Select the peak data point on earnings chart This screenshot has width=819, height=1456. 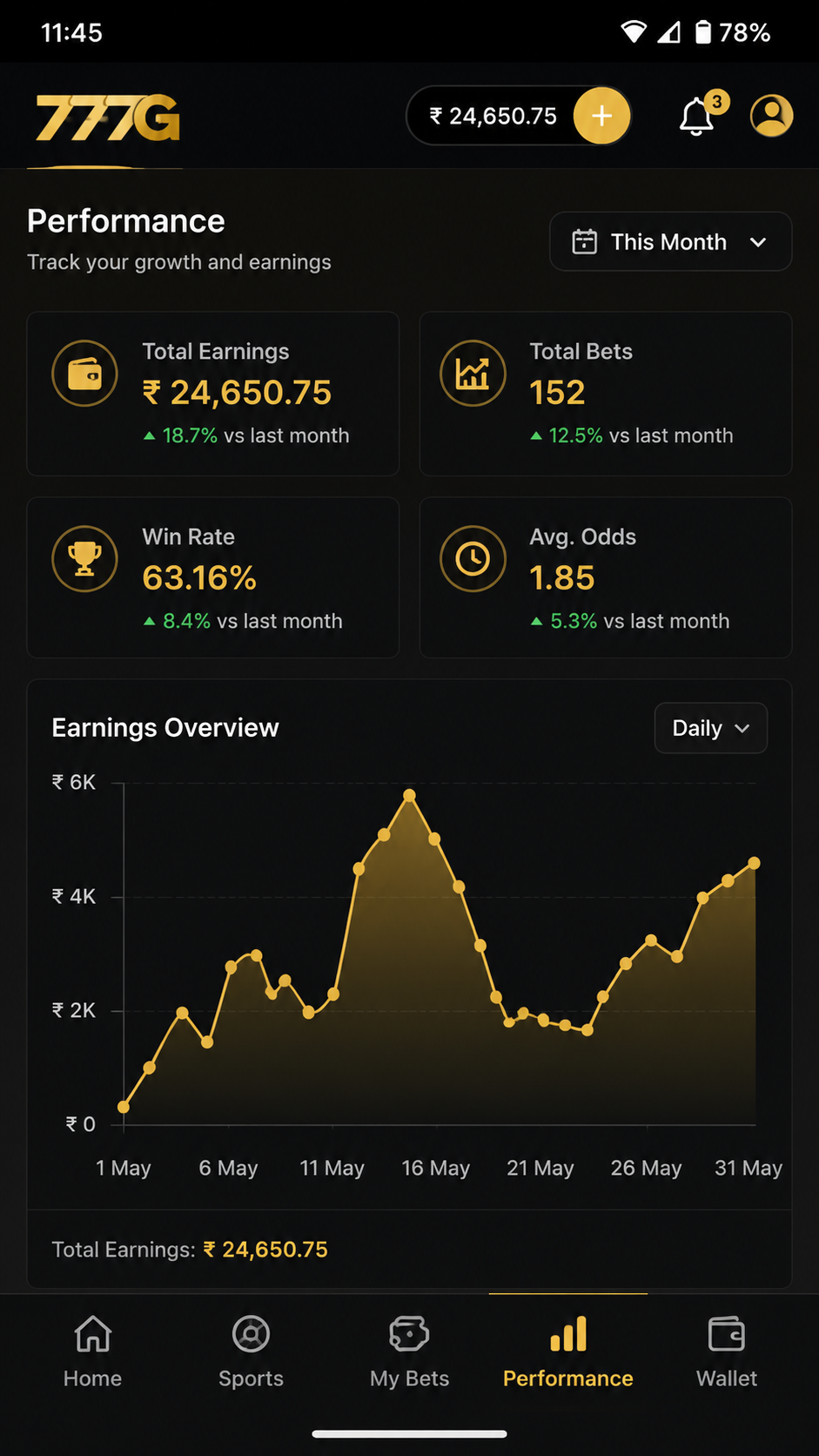point(409,795)
